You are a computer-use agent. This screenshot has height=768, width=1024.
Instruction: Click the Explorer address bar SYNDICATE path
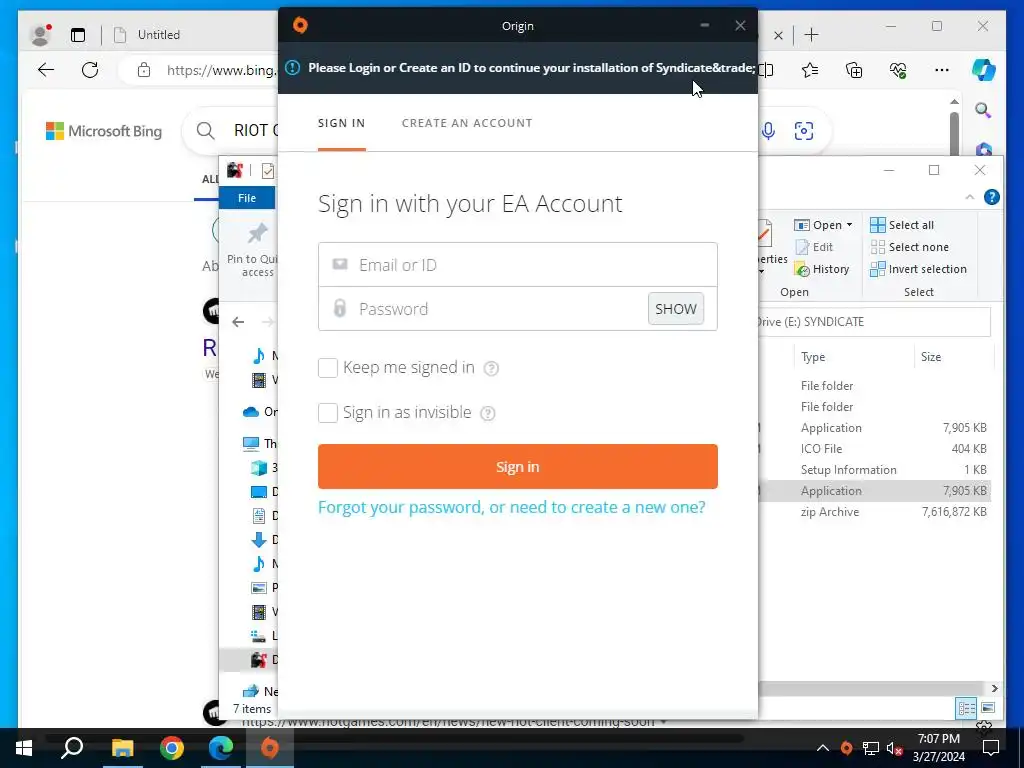(874, 322)
